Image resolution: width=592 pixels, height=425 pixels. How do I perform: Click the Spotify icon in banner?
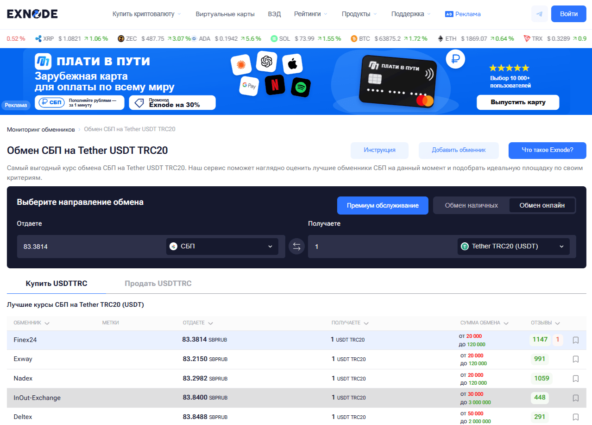301,88
